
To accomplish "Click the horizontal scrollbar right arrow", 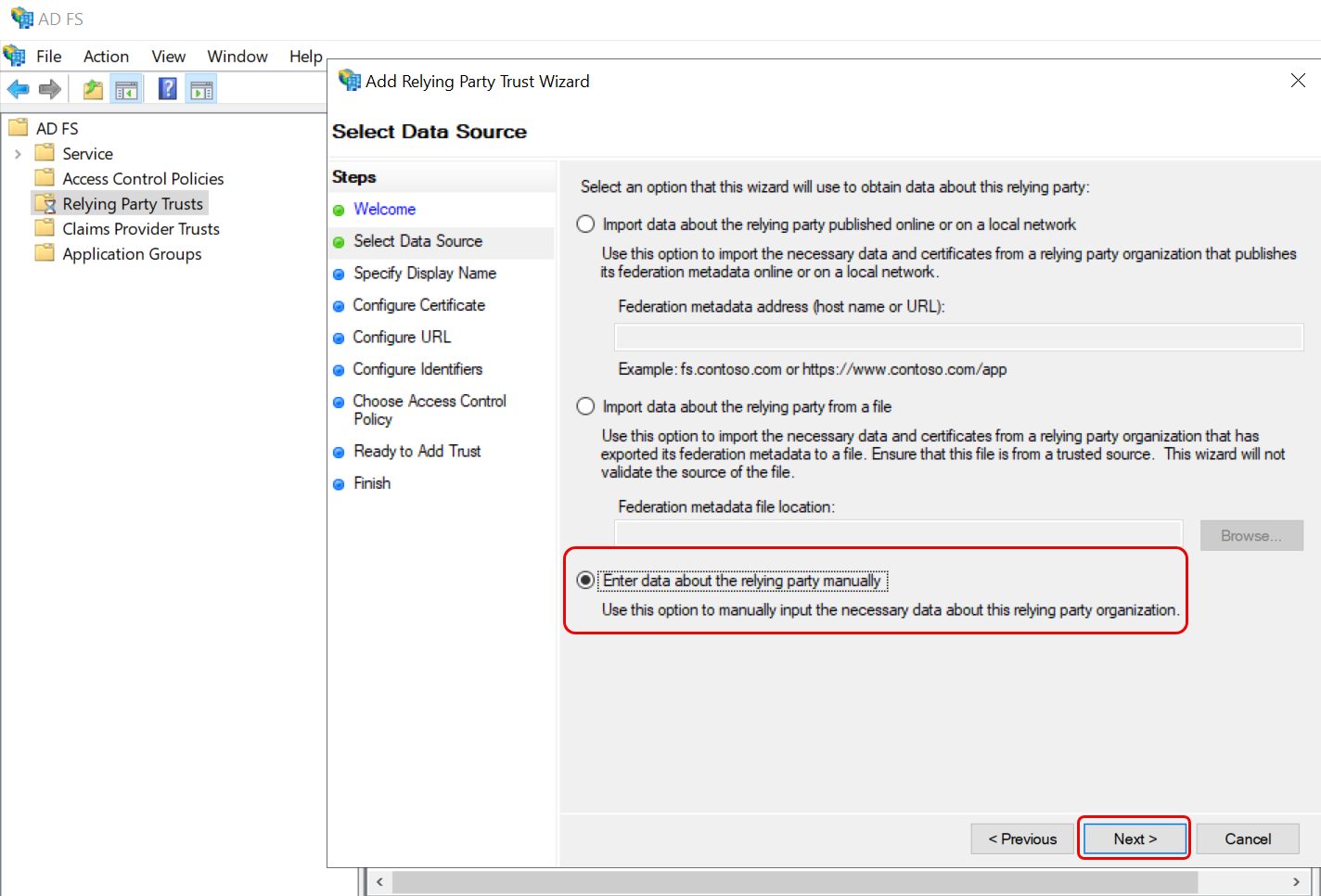I will coord(1296,881).
